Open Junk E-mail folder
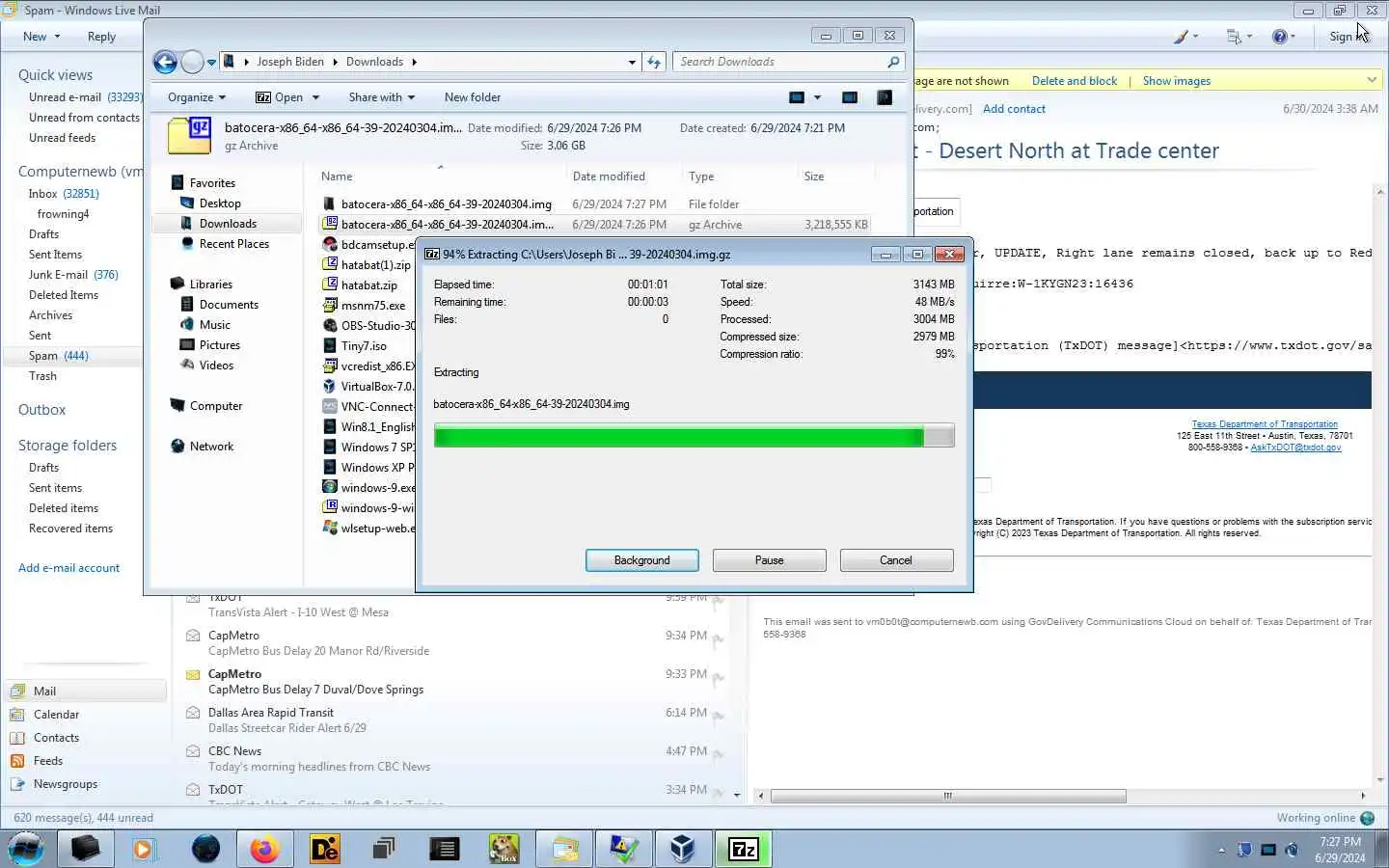 (73, 275)
